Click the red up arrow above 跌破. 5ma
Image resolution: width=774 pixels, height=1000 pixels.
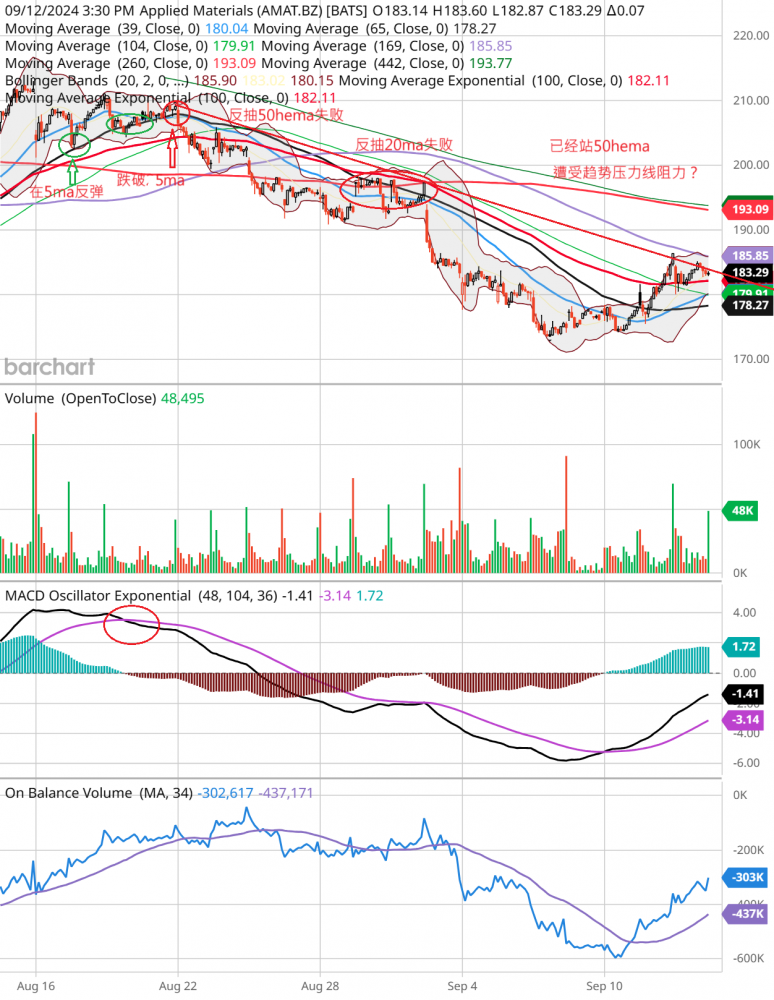(173, 151)
